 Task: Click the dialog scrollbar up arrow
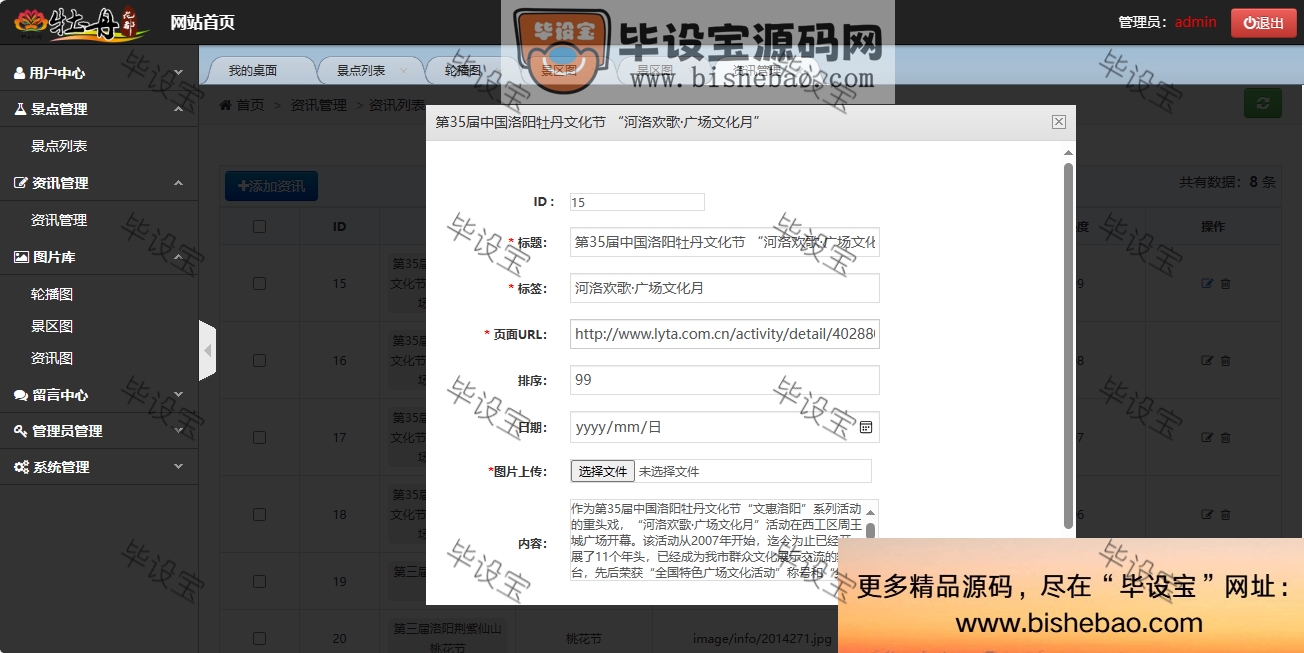pyautogui.click(x=1068, y=152)
